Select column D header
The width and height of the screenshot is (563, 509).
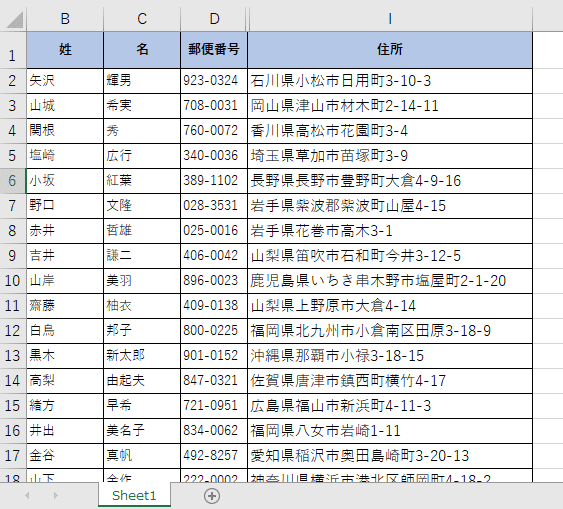(214, 19)
